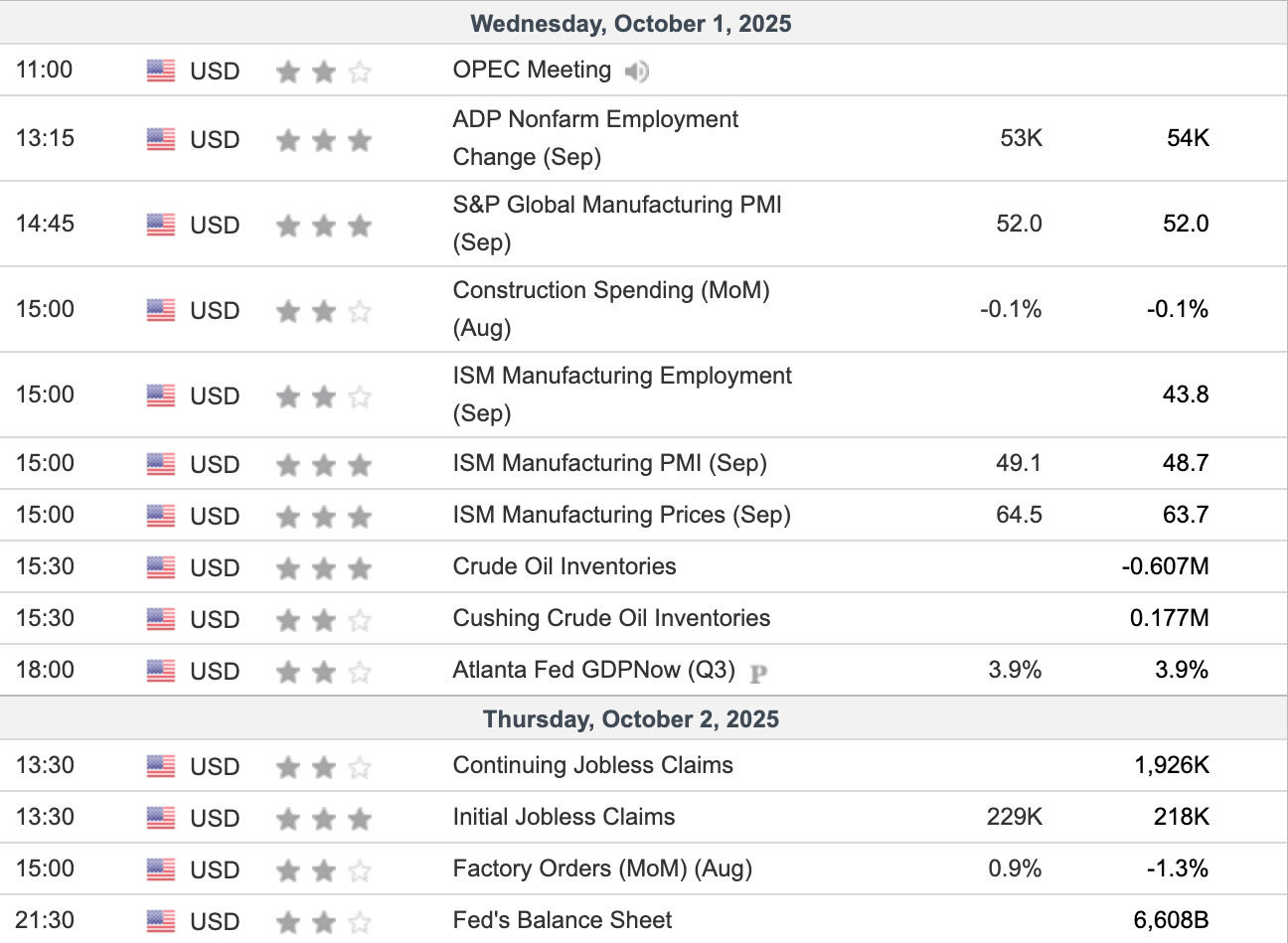The width and height of the screenshot is (1288, 943).
Task: Click the importance stars for ISM Manufacturing PMI
Action: tap(324, 464)
